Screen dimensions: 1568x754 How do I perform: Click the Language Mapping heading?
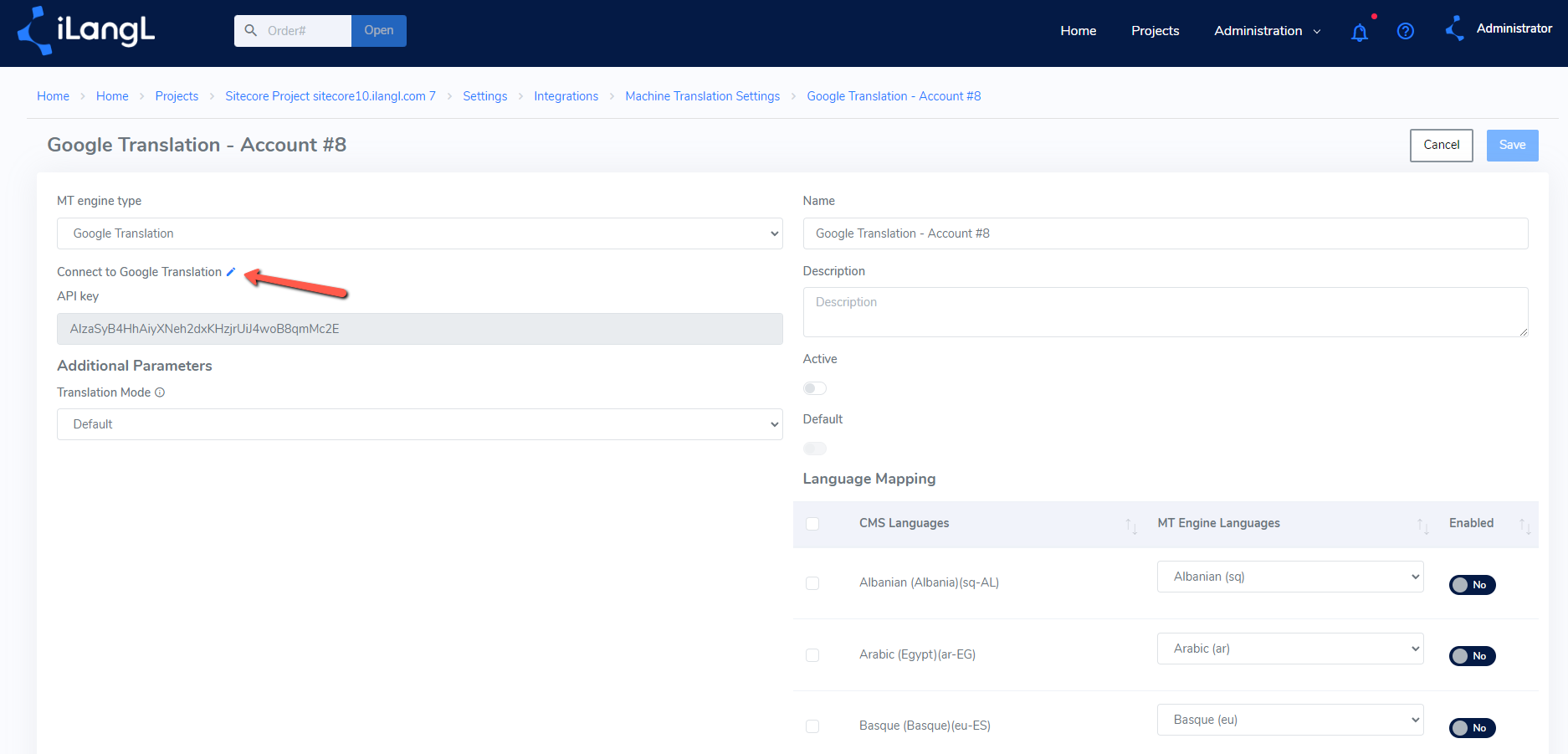869,479
